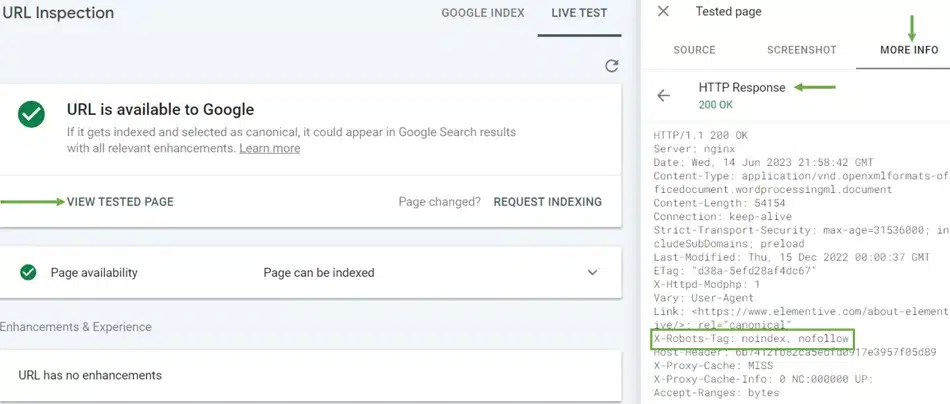The height and width of the screenshot is (404, 950).
Task: Open the Learn more link
Action: pyautogui.click(x=270, y=148)
